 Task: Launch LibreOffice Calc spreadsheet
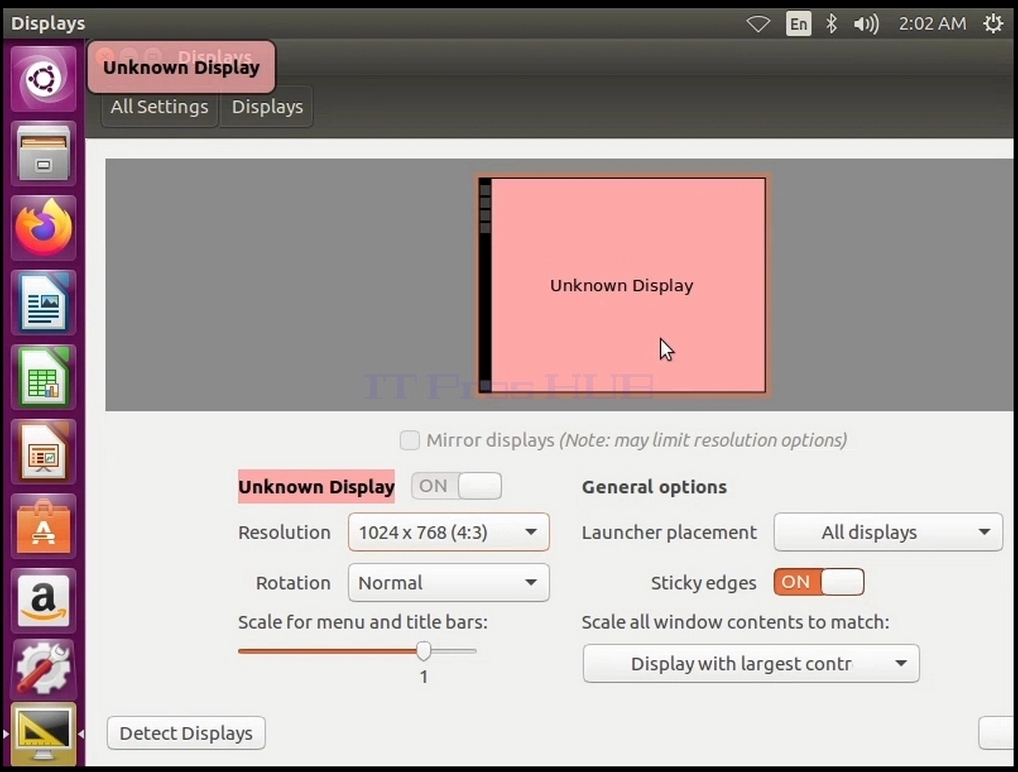click(x=43, y=377)
